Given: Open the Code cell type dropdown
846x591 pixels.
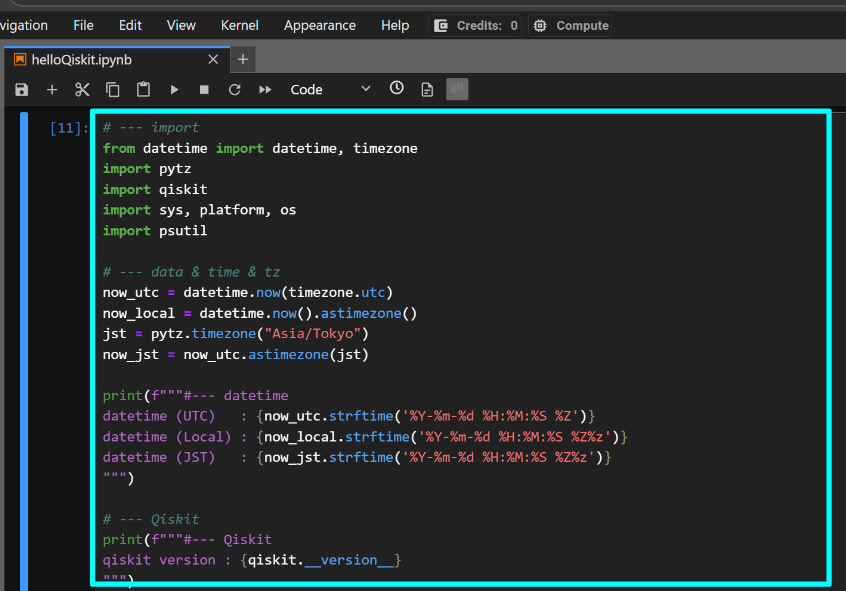Looking at the screenshot, I should (x=330, y=90).
